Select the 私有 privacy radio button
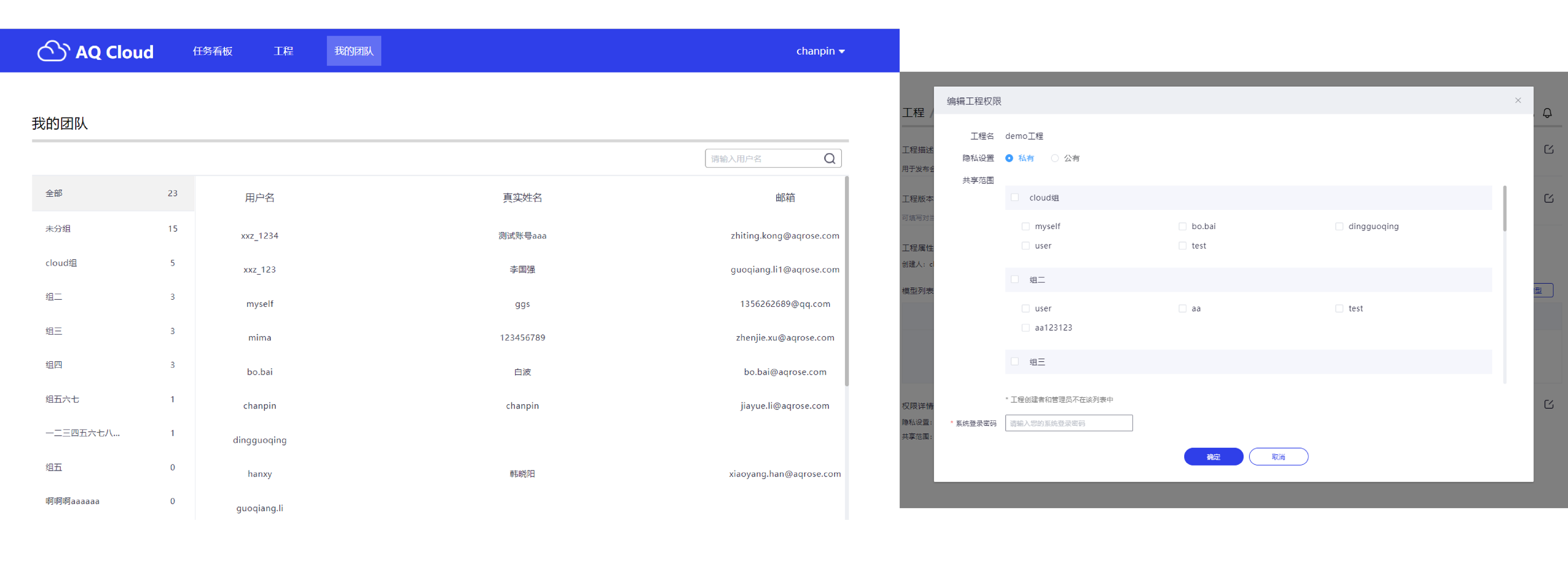The height and width of the screenshot is (561, 1568). 1009,158
